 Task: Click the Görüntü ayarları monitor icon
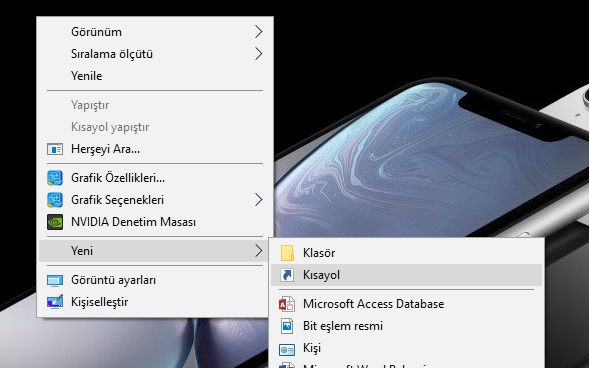pyautogui.click(x=55, y=280)
